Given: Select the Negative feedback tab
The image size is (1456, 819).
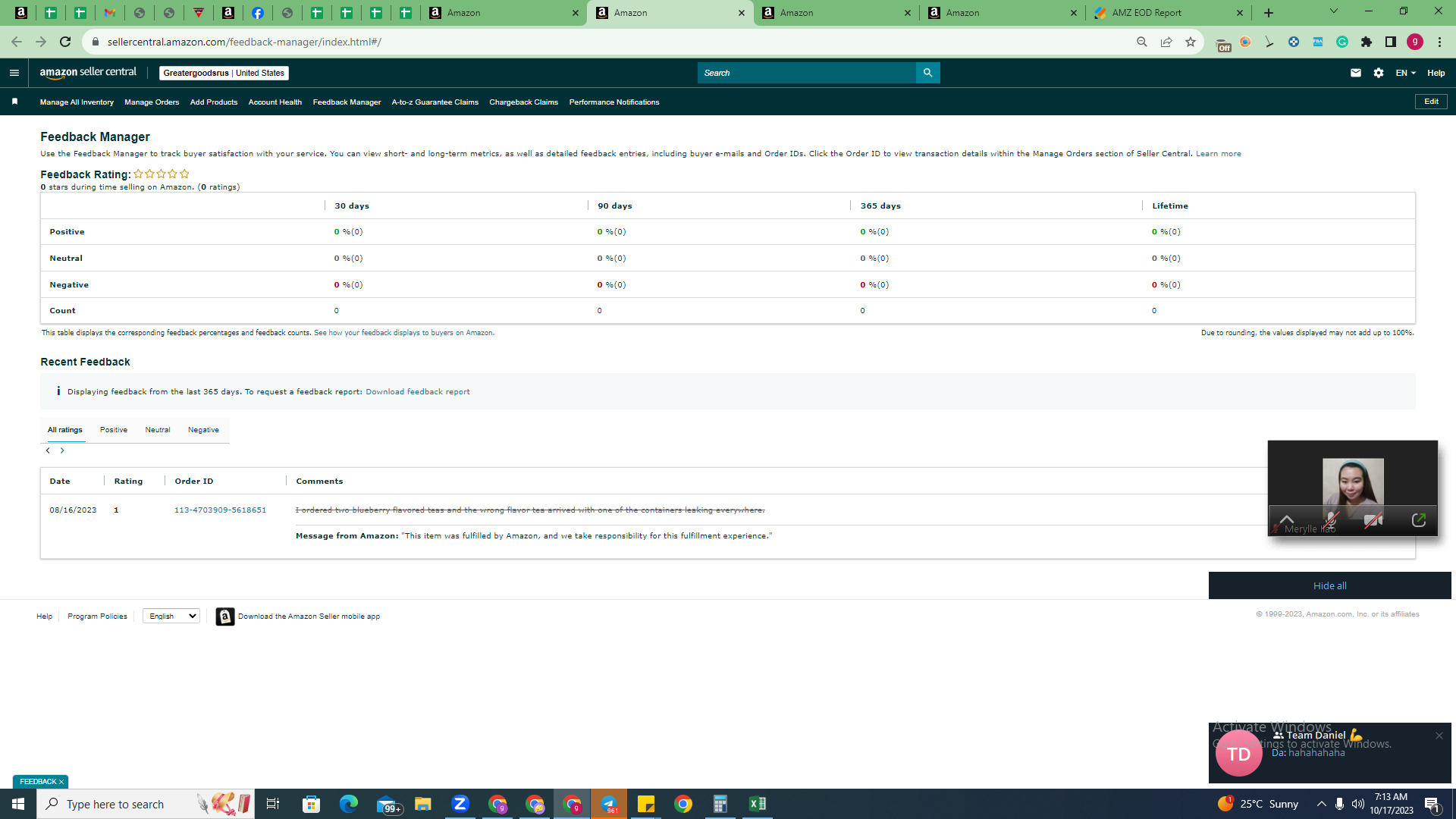Looking at the screenshot, I should [203, 430].
